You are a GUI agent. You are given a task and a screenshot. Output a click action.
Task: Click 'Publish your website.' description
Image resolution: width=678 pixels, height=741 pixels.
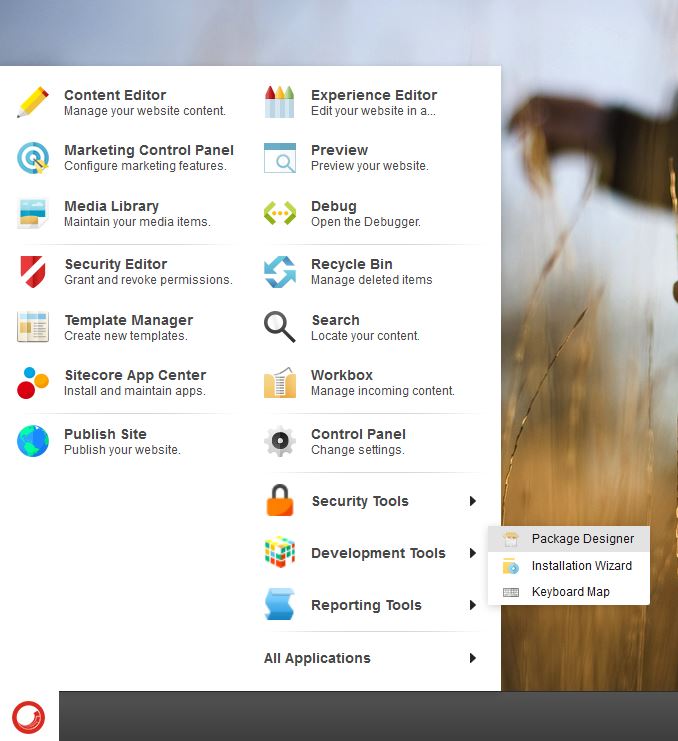tap(122, 449)
